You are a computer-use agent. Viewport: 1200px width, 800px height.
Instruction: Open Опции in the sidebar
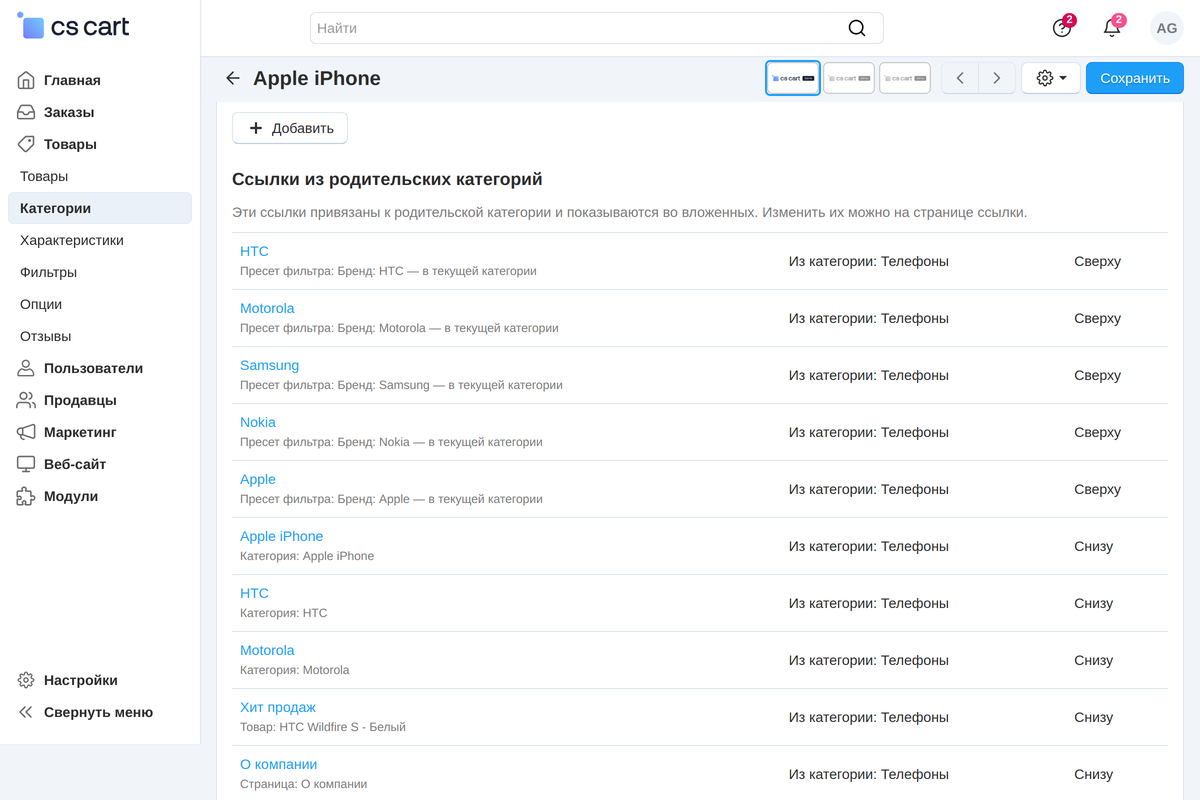pos(41,304)
